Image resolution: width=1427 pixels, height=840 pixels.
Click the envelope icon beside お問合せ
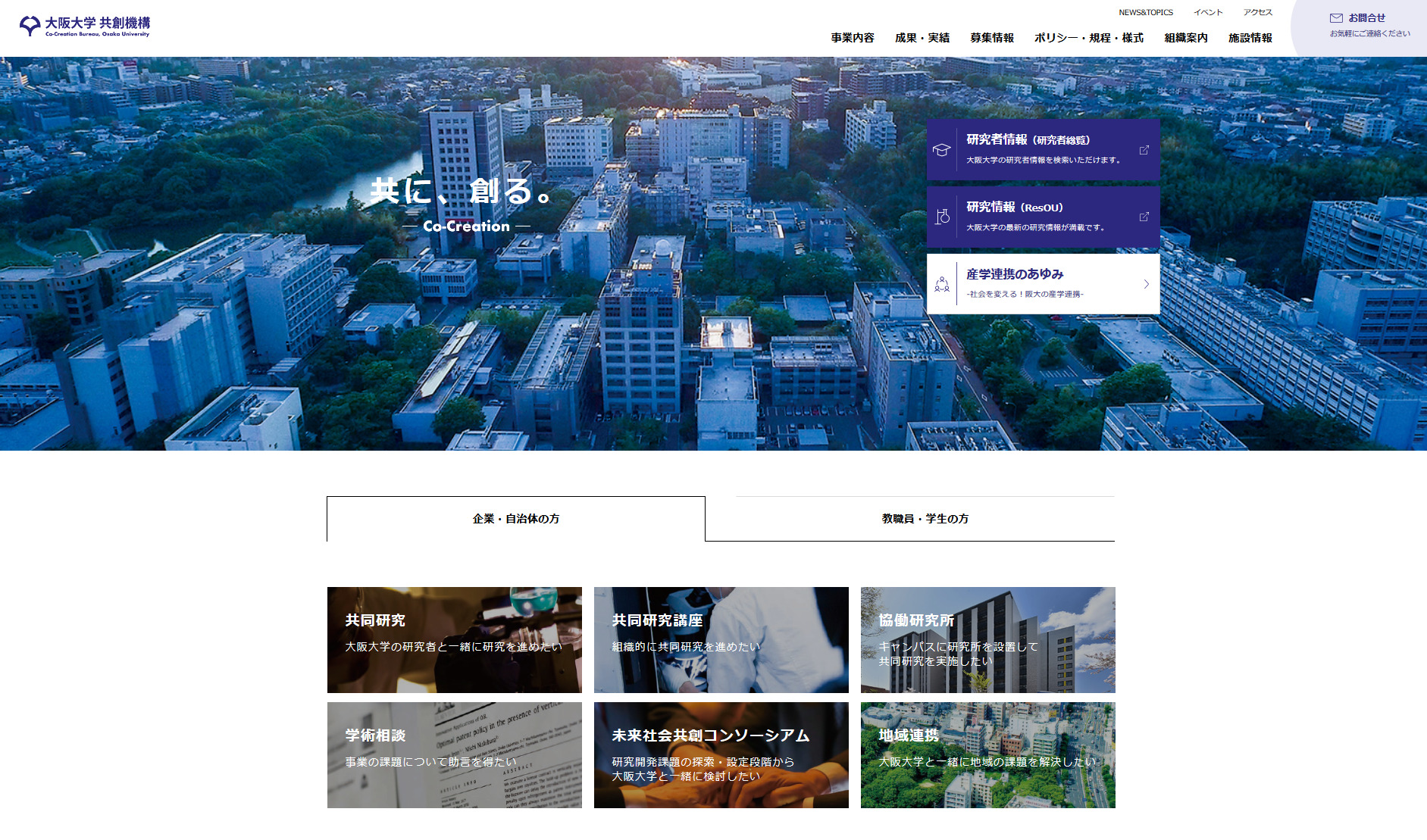coord(1336,18)
